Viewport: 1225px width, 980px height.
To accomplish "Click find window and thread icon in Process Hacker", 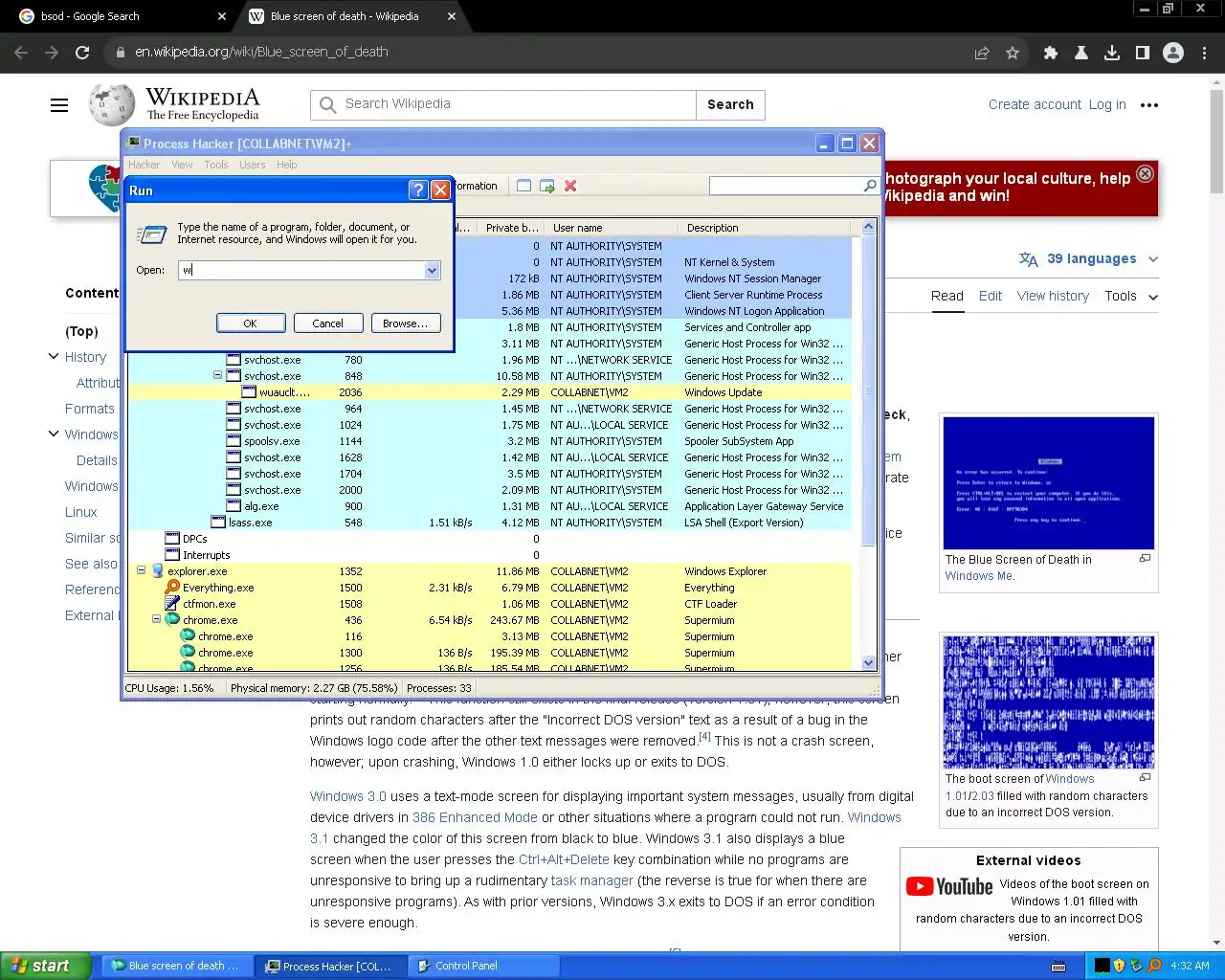I will [x=547, y=186].
